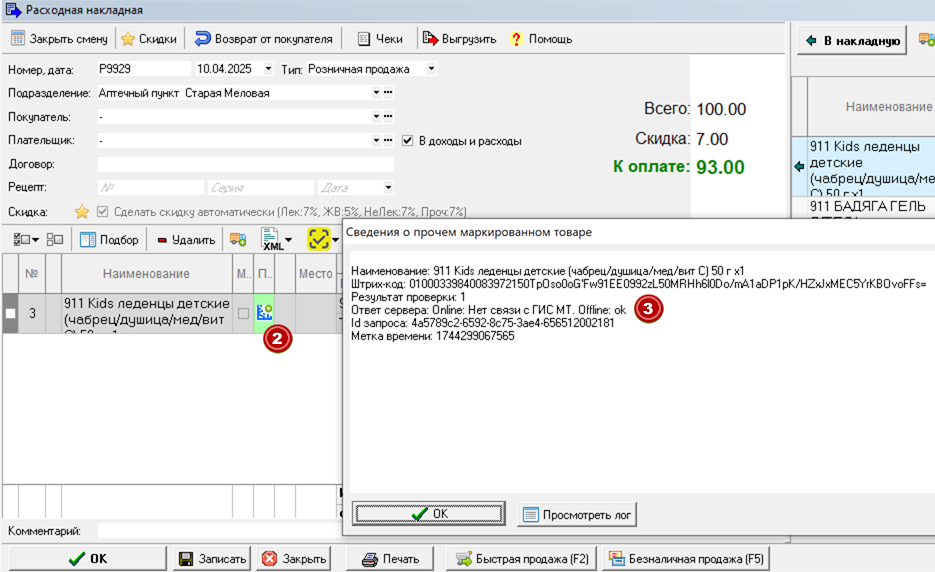Click the truck icon in the table toolbar
Viewport: 935px width, 572px height.
[238, 240]
